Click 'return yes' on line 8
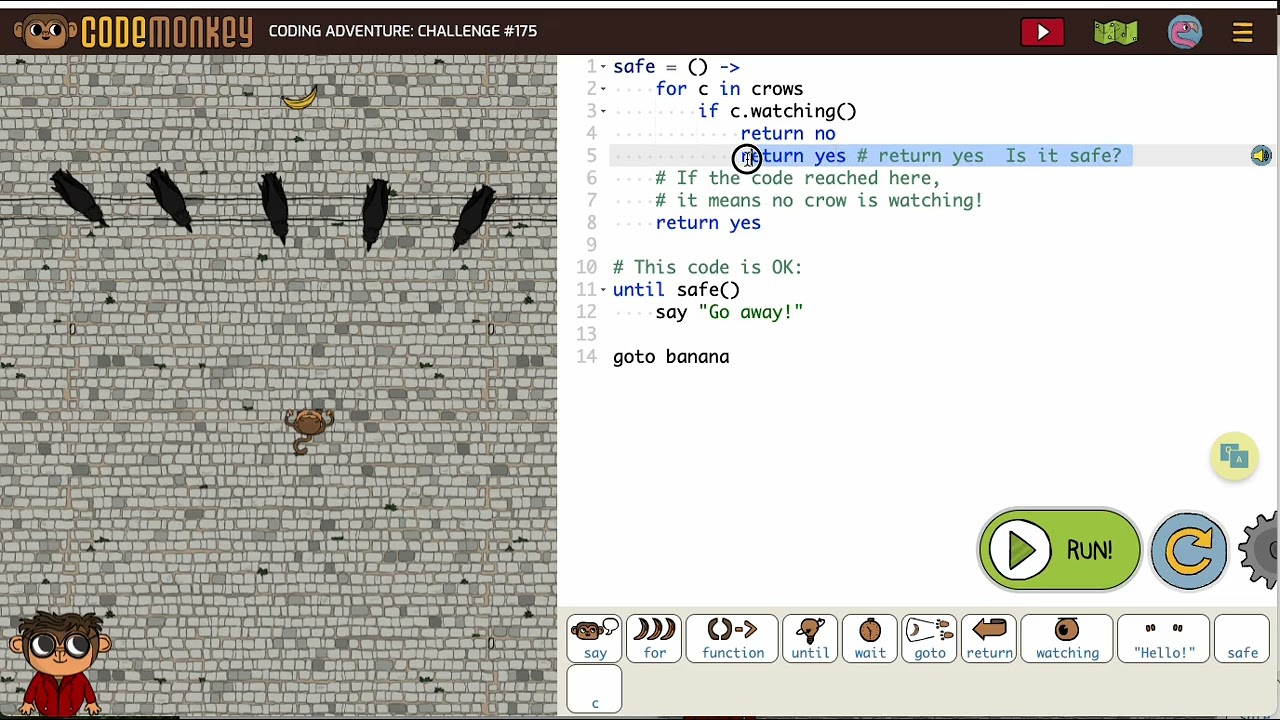Image resolution: width=1280 pixels, height=720 pixels. pos(708,223)
